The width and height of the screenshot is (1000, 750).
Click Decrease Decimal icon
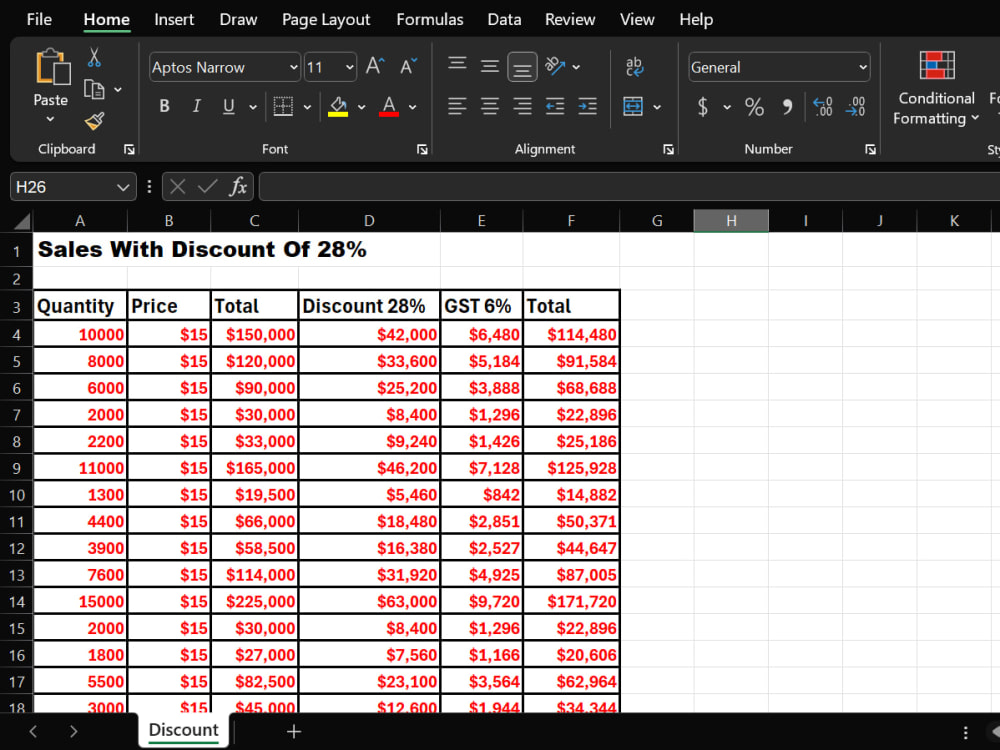[855, 107]
